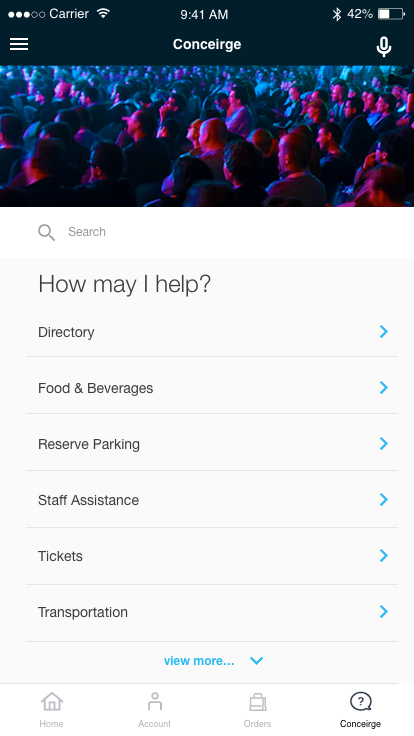This screenshot has height=736, width=414.
Task: Go to the Home tab icon
Action: pyautogui.click(x=52, y=702)
